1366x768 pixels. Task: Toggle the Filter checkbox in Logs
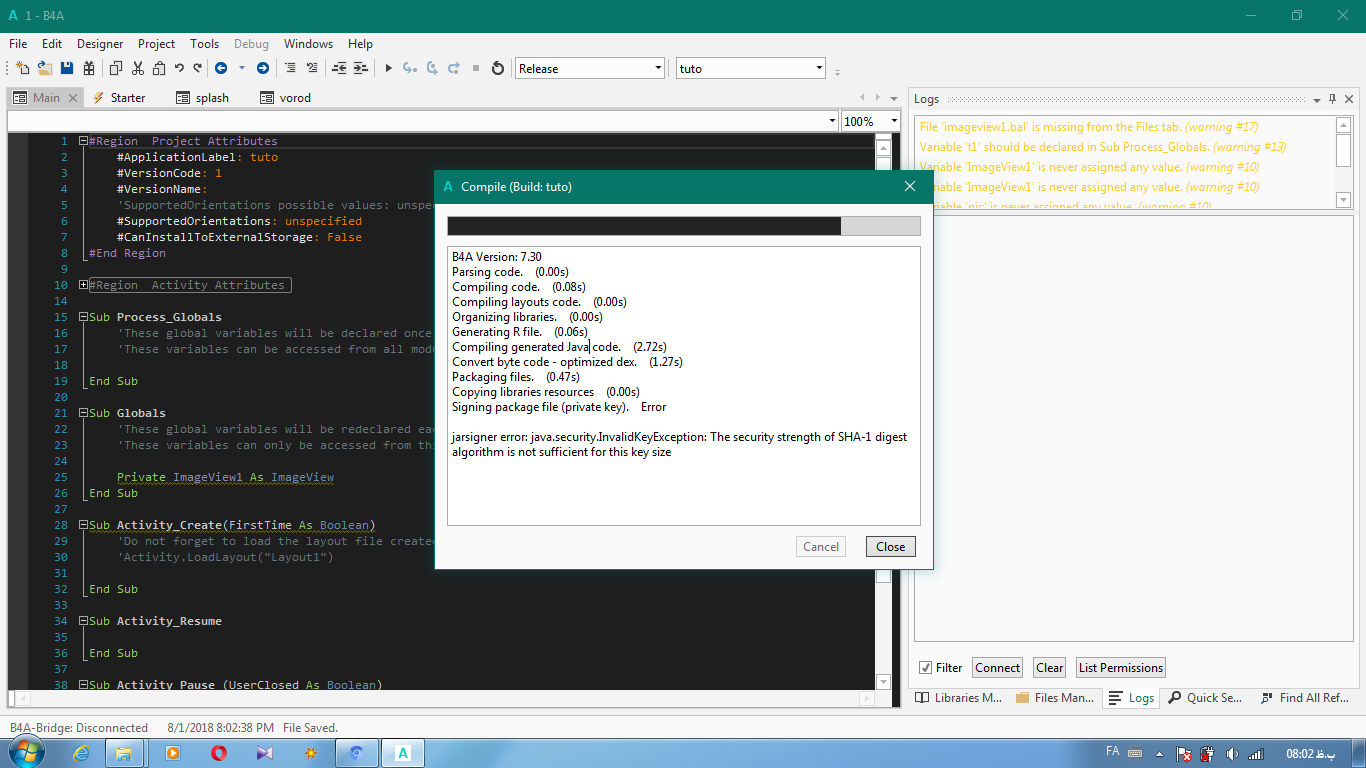pyautogui.click(x=926, y=668)
